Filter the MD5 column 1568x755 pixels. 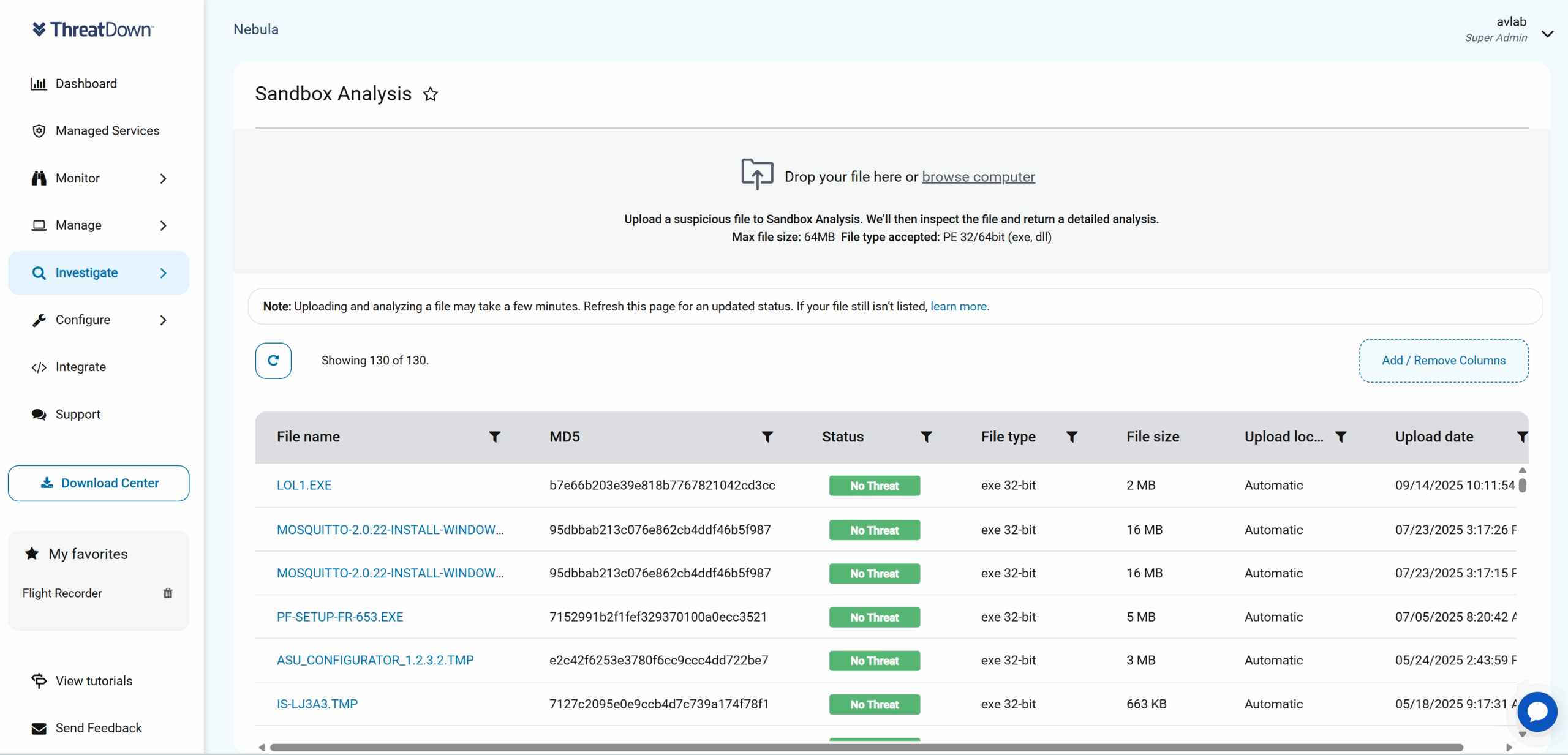click(767, 437)
